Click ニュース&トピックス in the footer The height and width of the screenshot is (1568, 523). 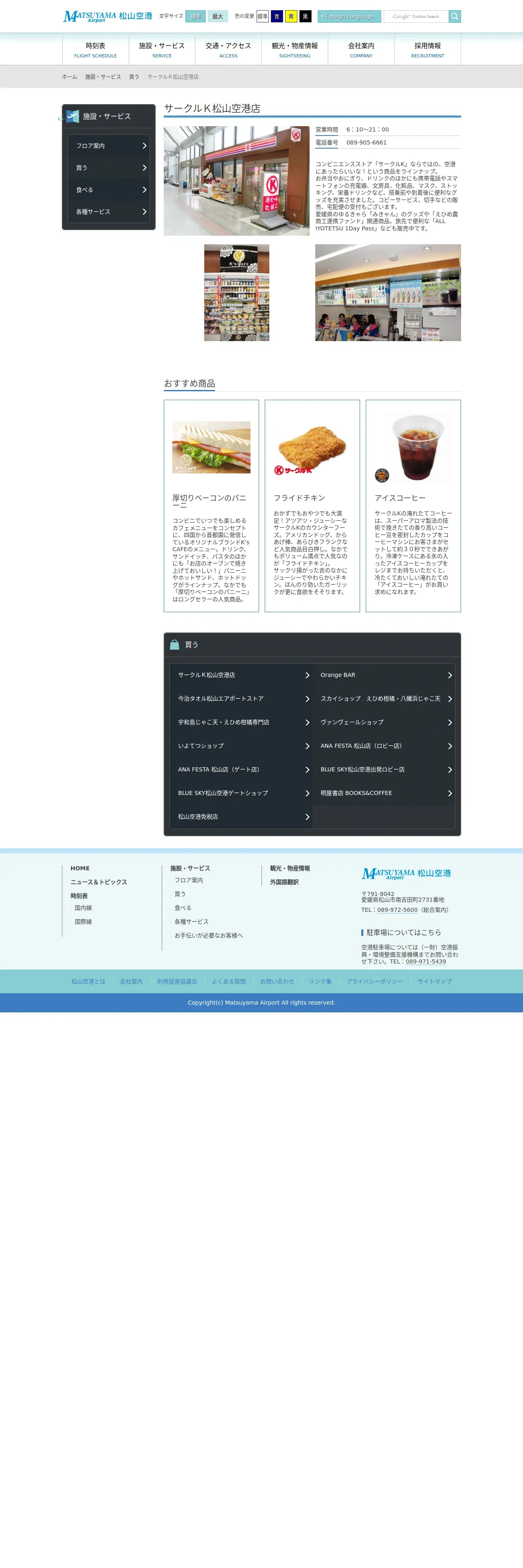99,882
